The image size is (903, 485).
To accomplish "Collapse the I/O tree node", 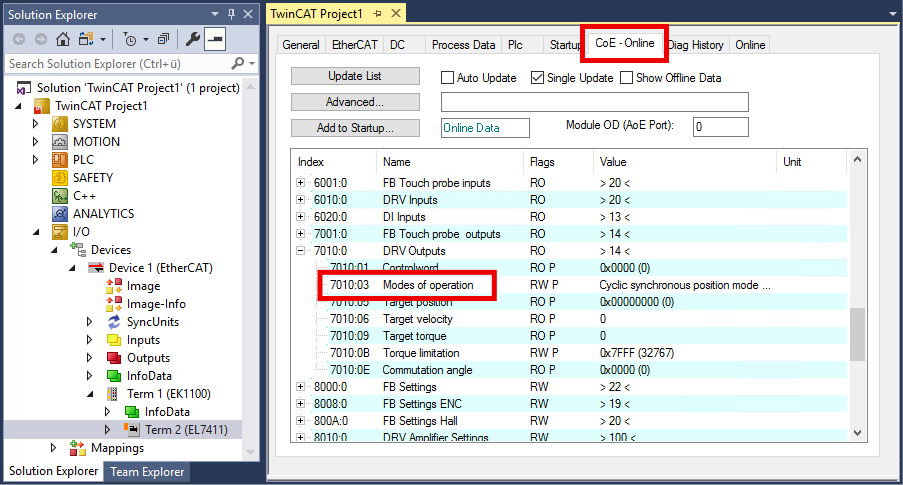I will [36, 232].
